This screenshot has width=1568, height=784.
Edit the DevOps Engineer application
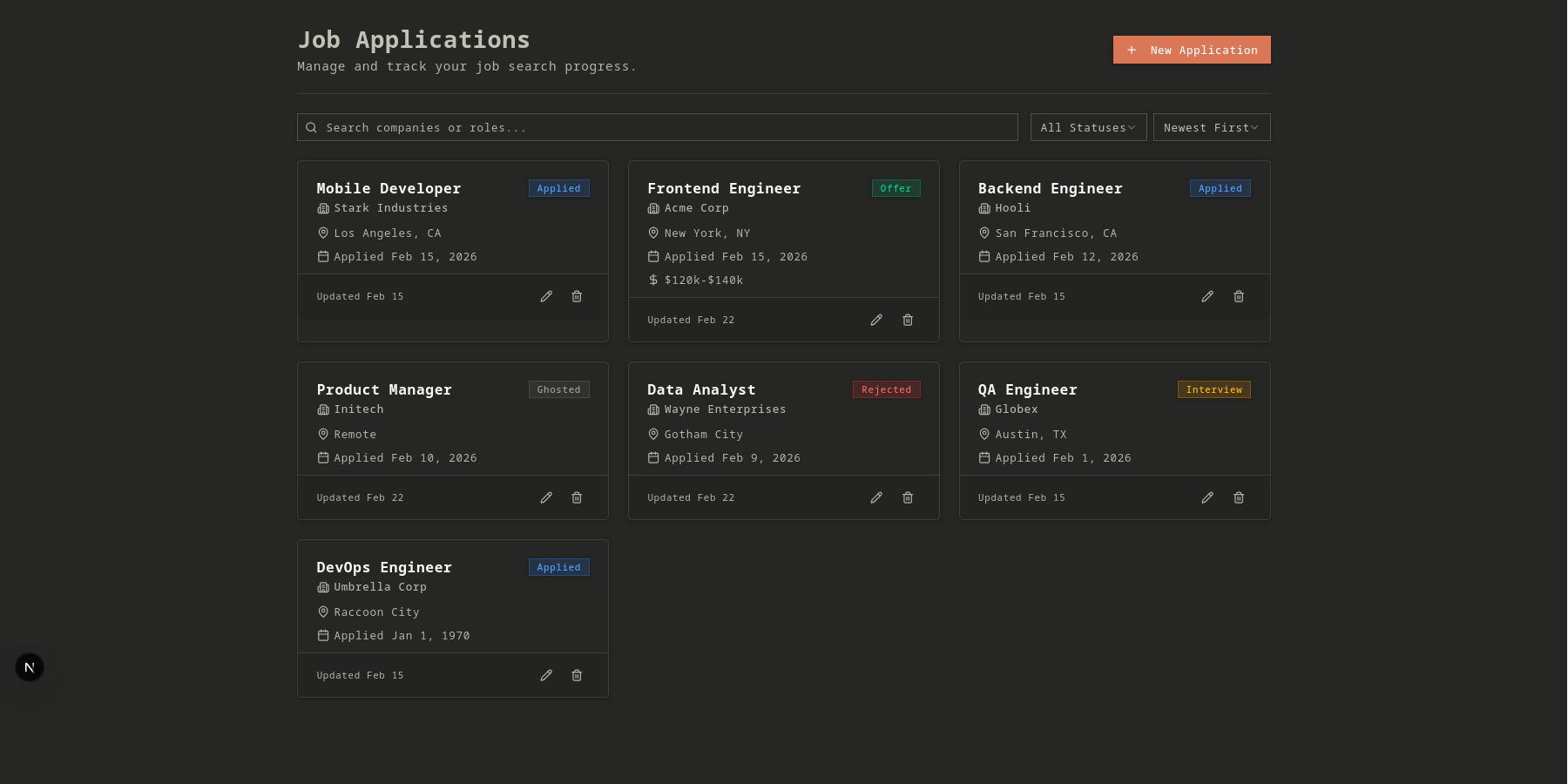click(546, 675)
